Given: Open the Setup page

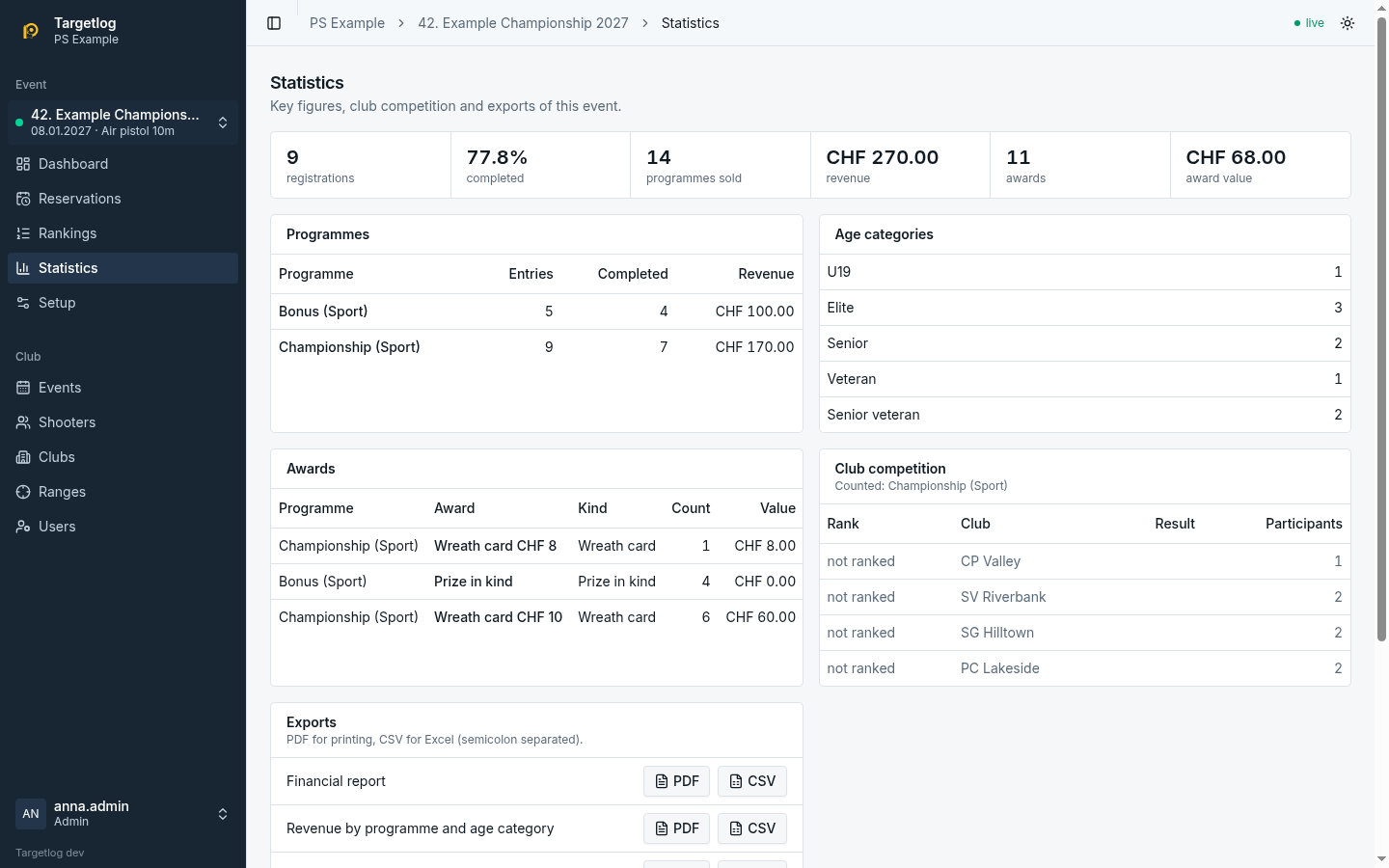Looking at the screenshot, I should pos(123,303).
